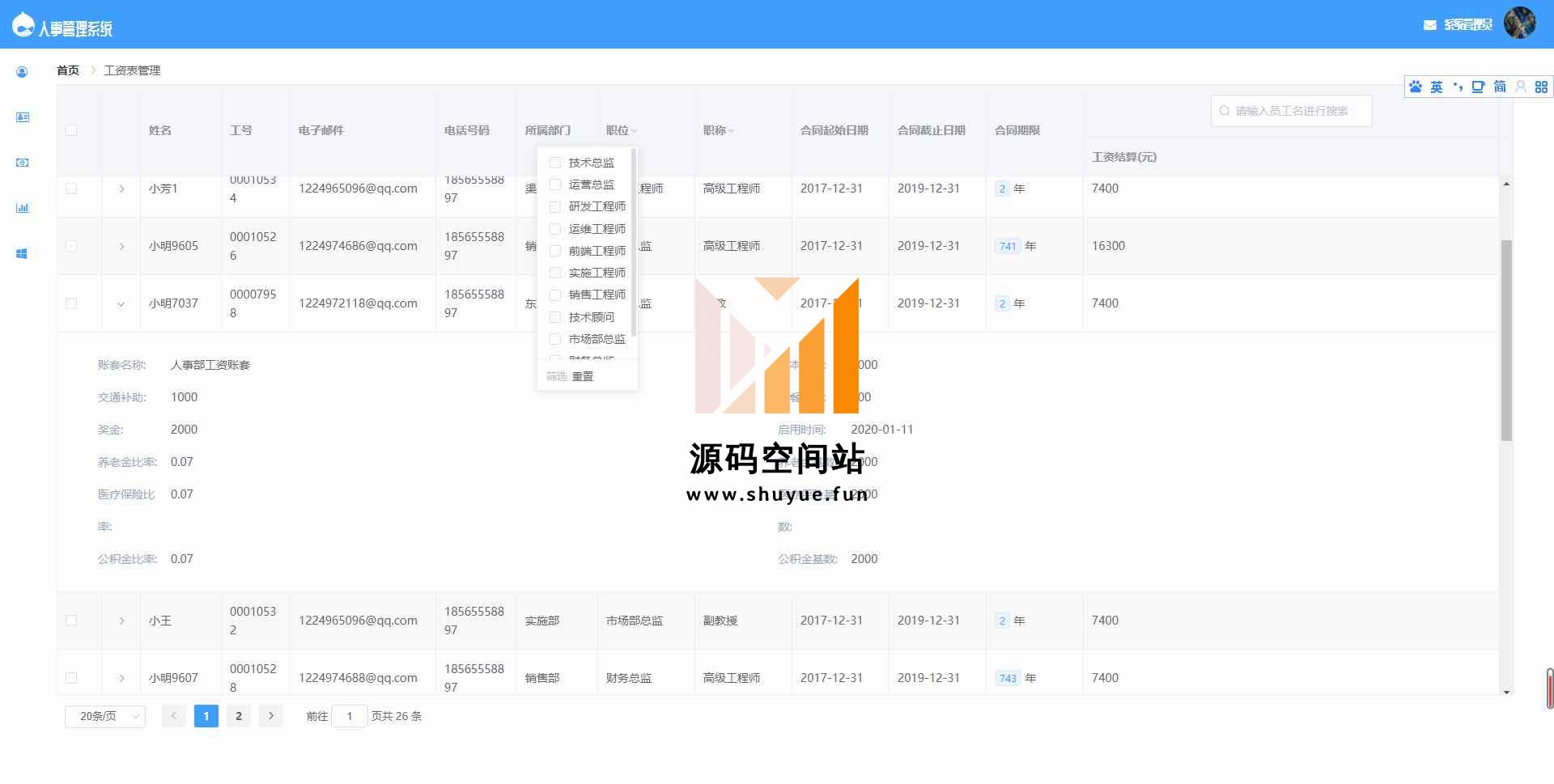The height and width of the screenshot is (784, 1554).
Task: Check the 技术总监 filter option
Action: (555, 163)
